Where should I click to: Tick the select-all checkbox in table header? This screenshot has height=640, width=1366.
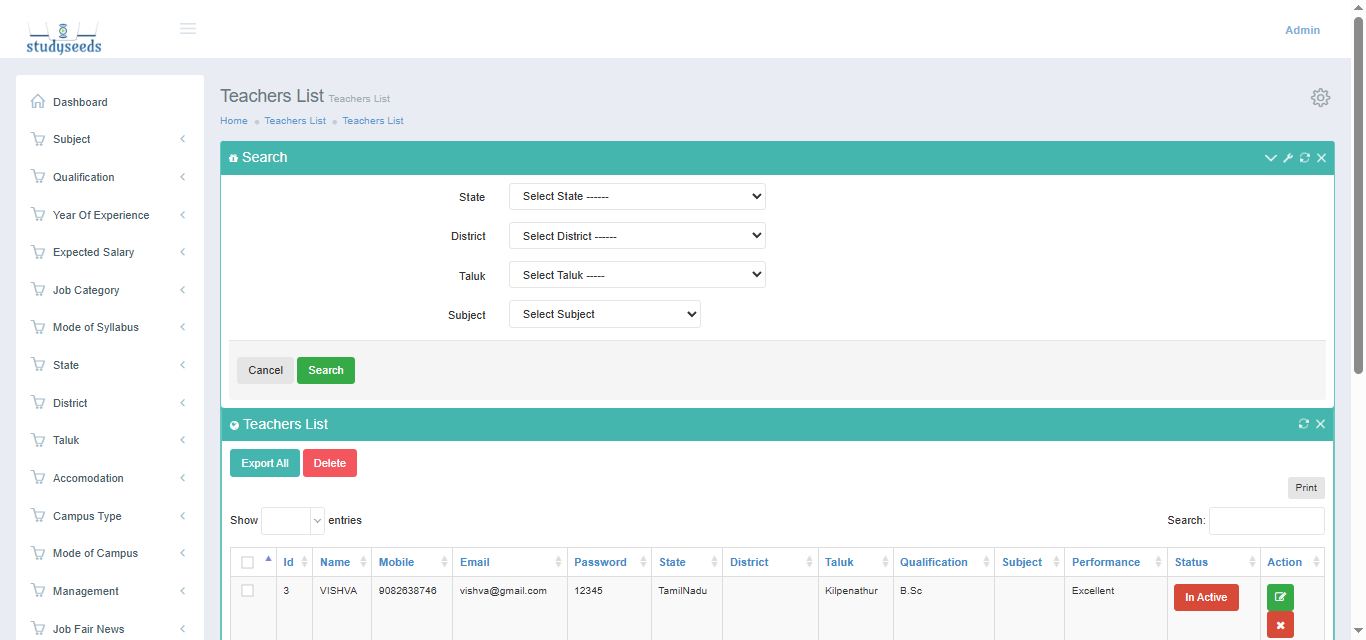(248, 562)
